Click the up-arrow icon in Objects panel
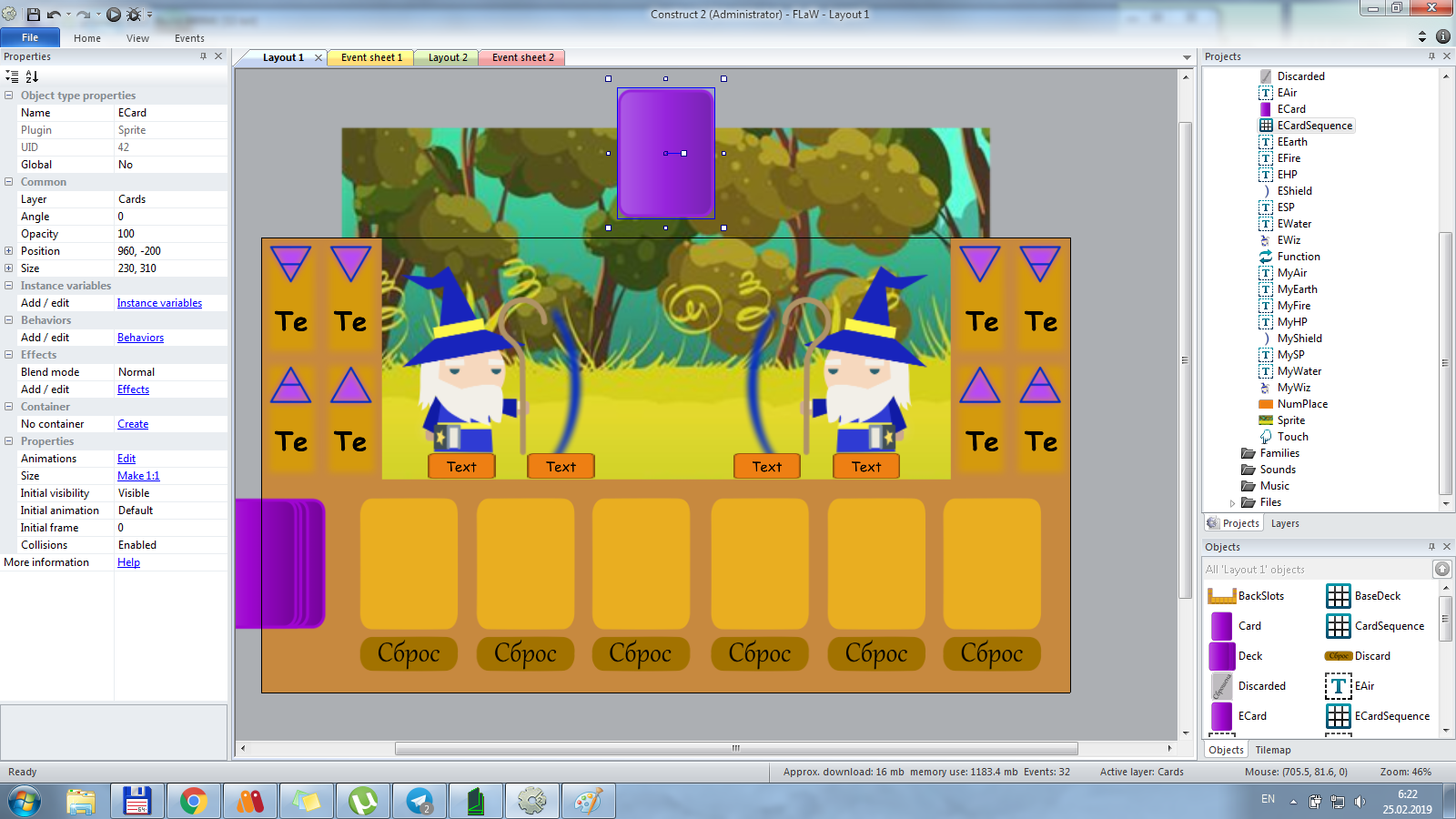This screenshot has height=819, width=1456. [1441, 570]
